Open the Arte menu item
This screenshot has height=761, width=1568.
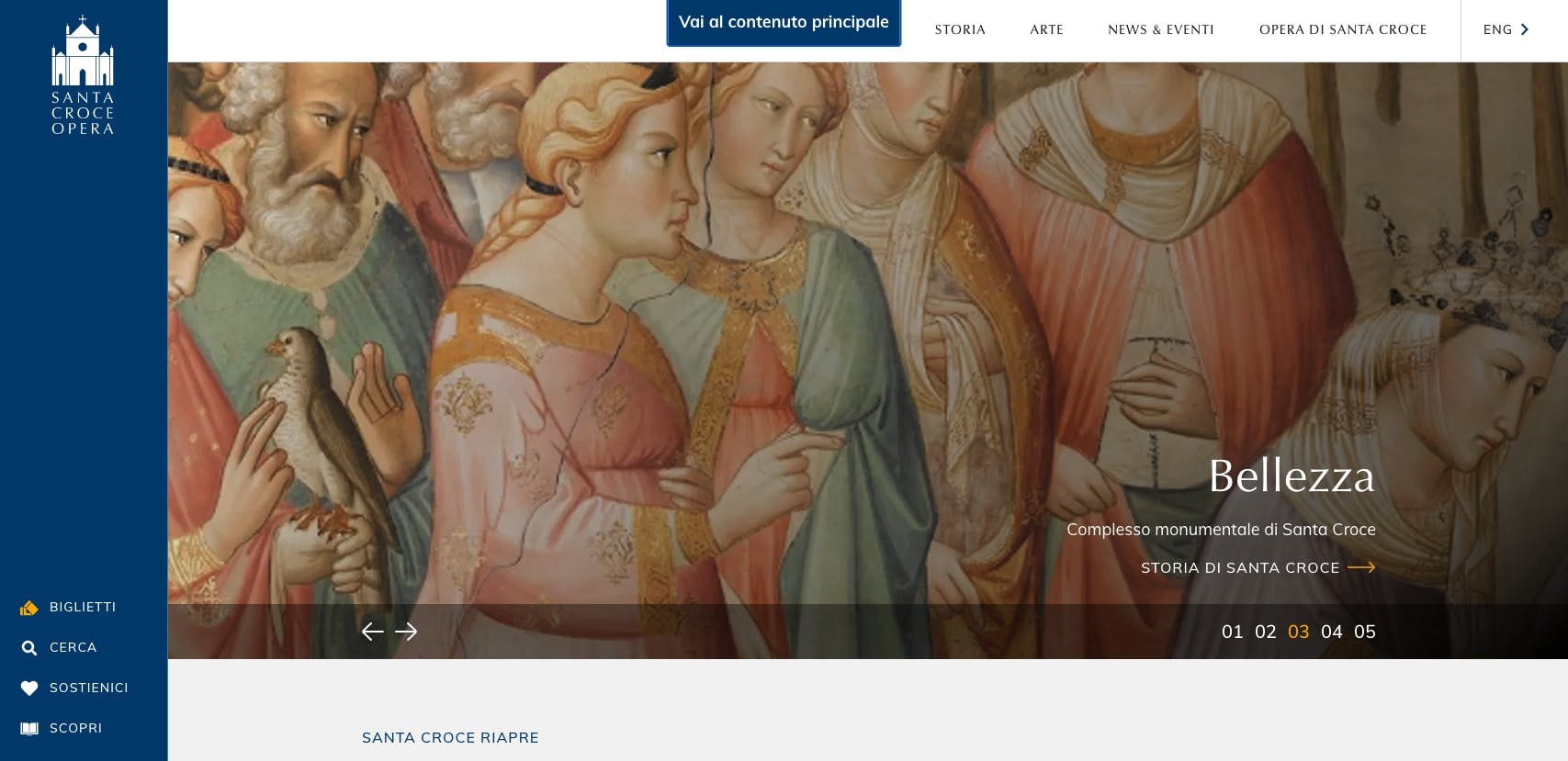(1046, 29)
